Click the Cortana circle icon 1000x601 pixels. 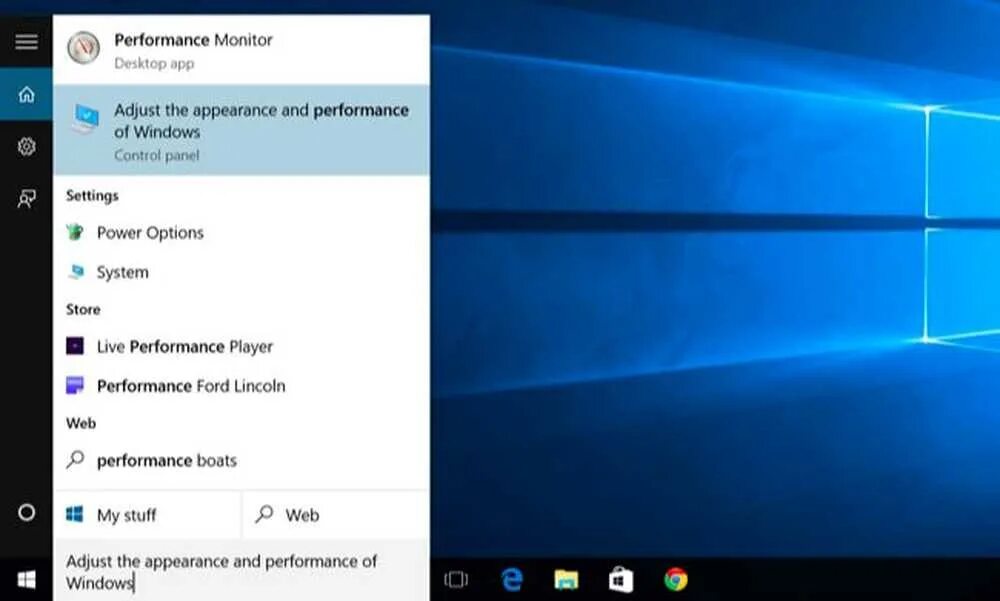click(26, 512)
